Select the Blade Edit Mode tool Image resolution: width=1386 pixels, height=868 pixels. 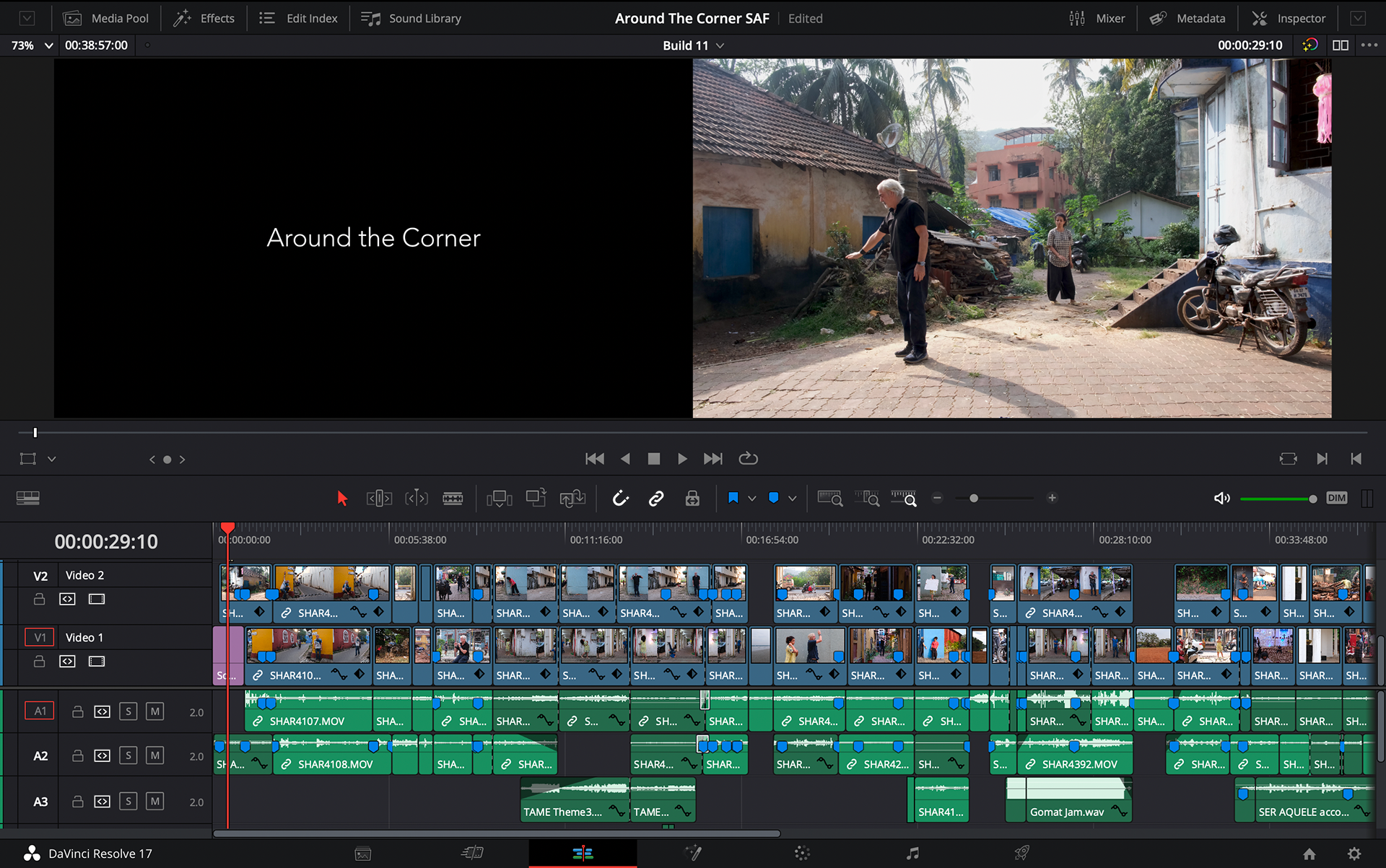(x=453, y=499)
